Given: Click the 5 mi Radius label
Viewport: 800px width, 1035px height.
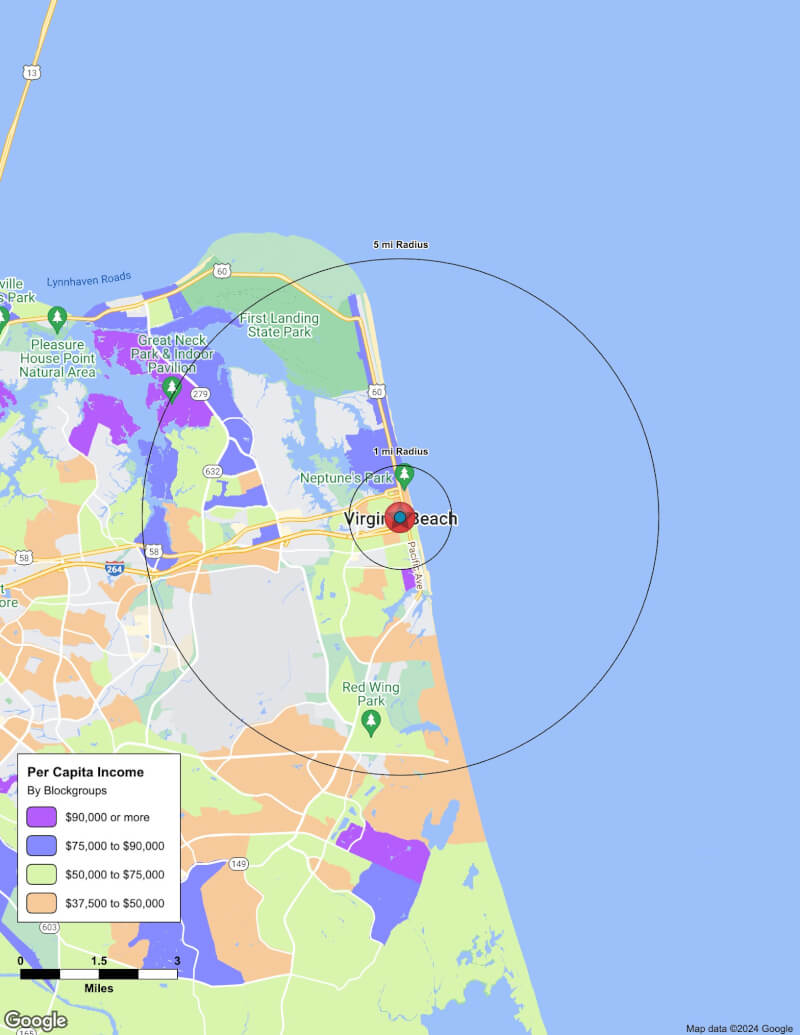Looking at the screenshot, I should pos(400,243).
